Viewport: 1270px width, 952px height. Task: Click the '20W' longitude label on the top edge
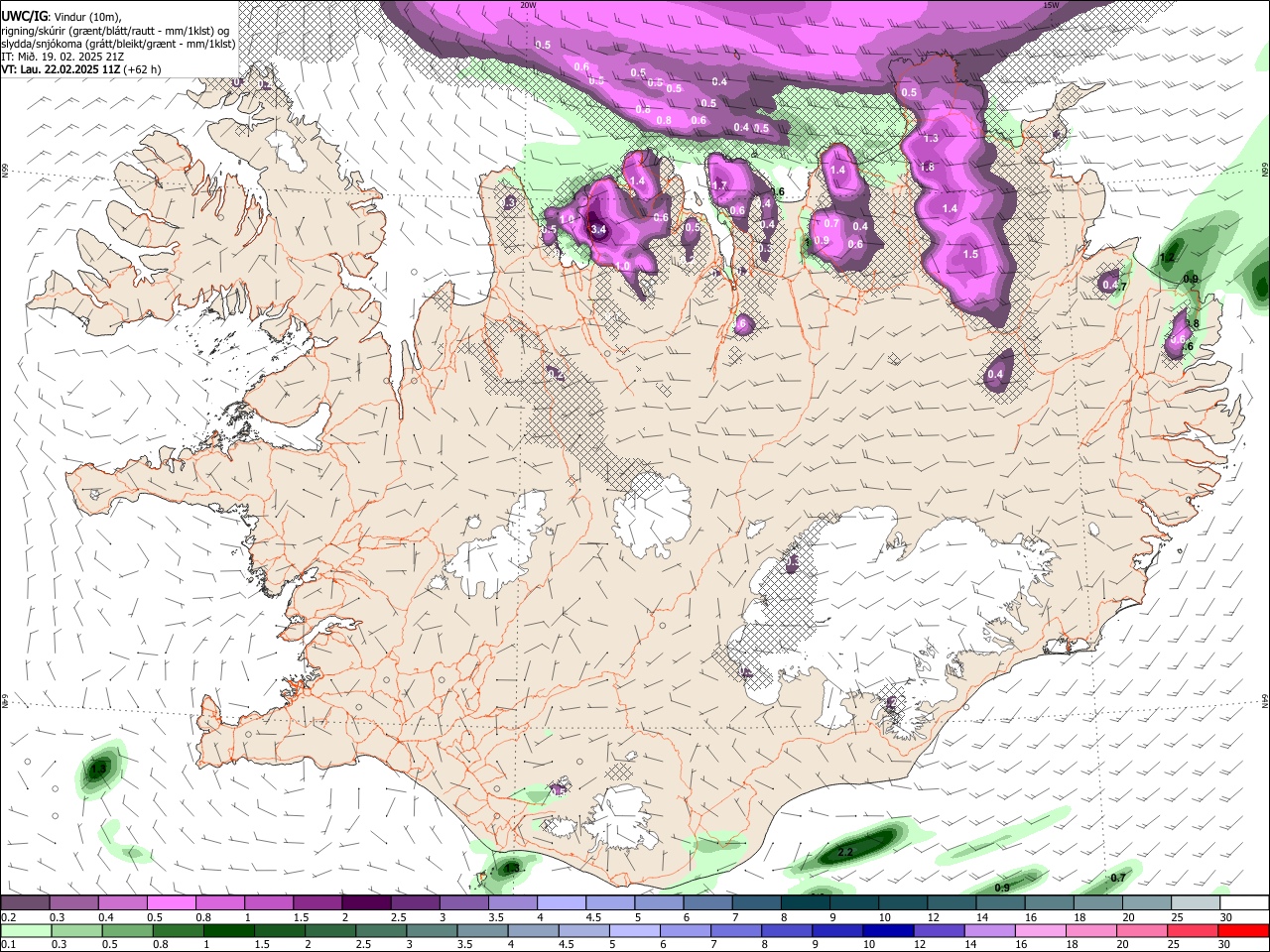point(528,5)
